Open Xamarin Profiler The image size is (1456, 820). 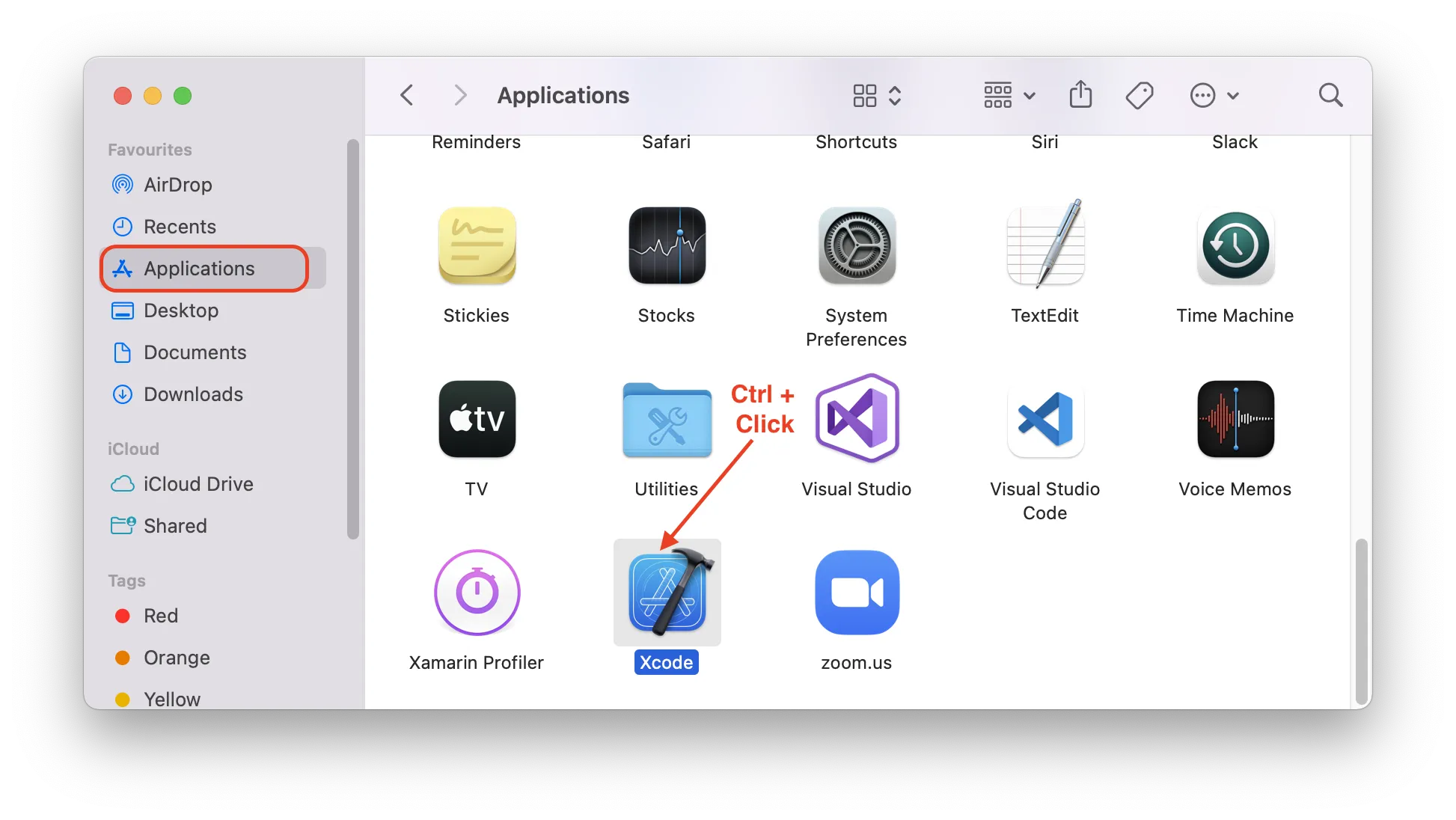(476, 593)
